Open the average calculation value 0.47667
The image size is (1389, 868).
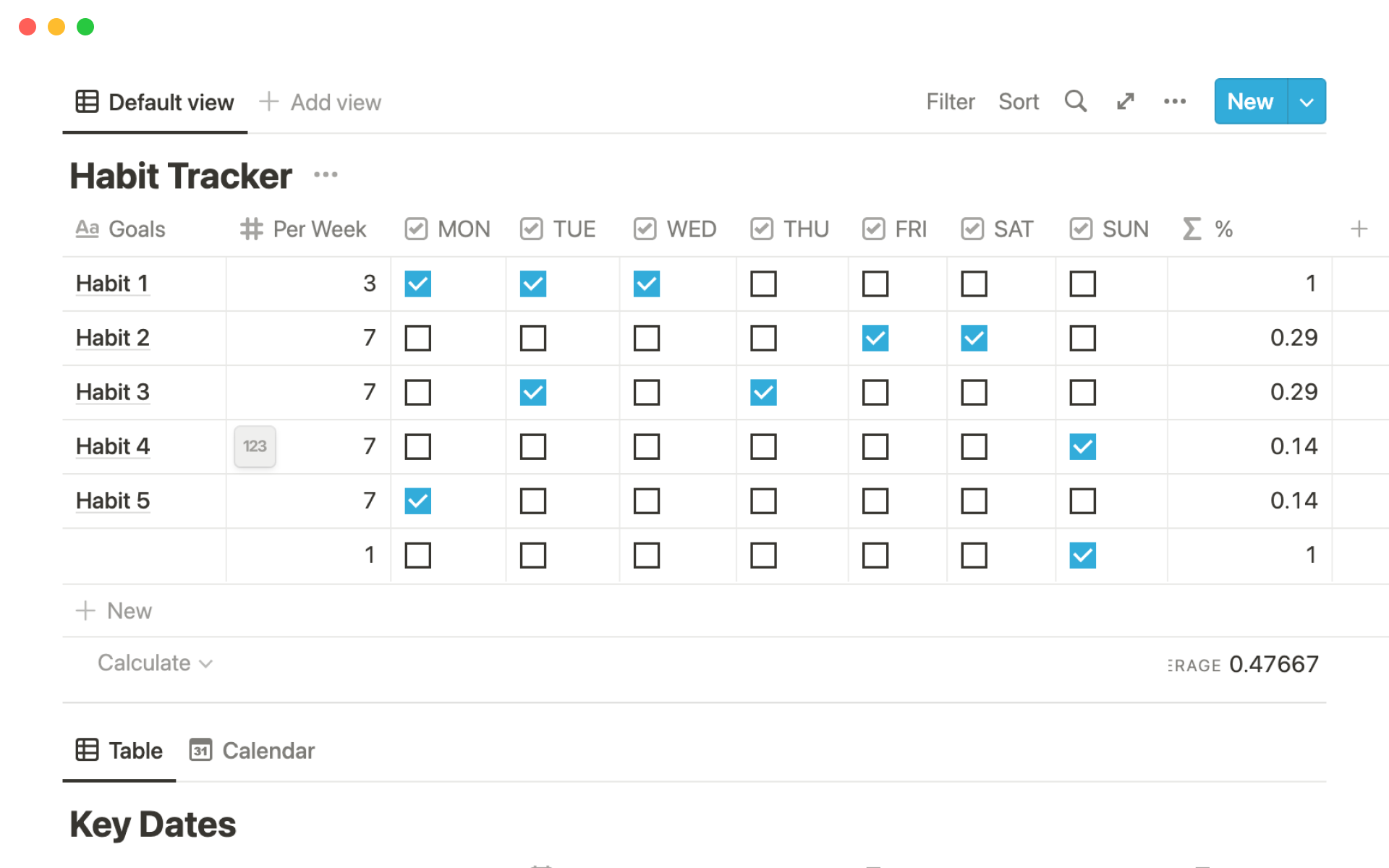(1273, 664)
